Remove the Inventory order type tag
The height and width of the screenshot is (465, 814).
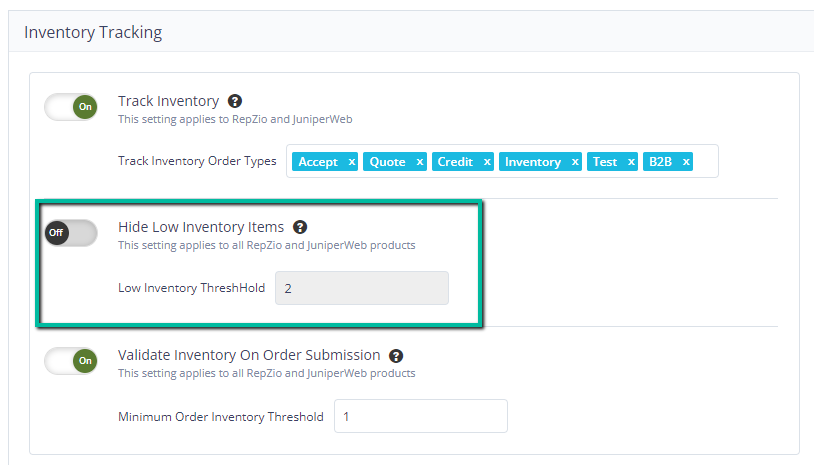pyautogui.click(x=575, y=162)
